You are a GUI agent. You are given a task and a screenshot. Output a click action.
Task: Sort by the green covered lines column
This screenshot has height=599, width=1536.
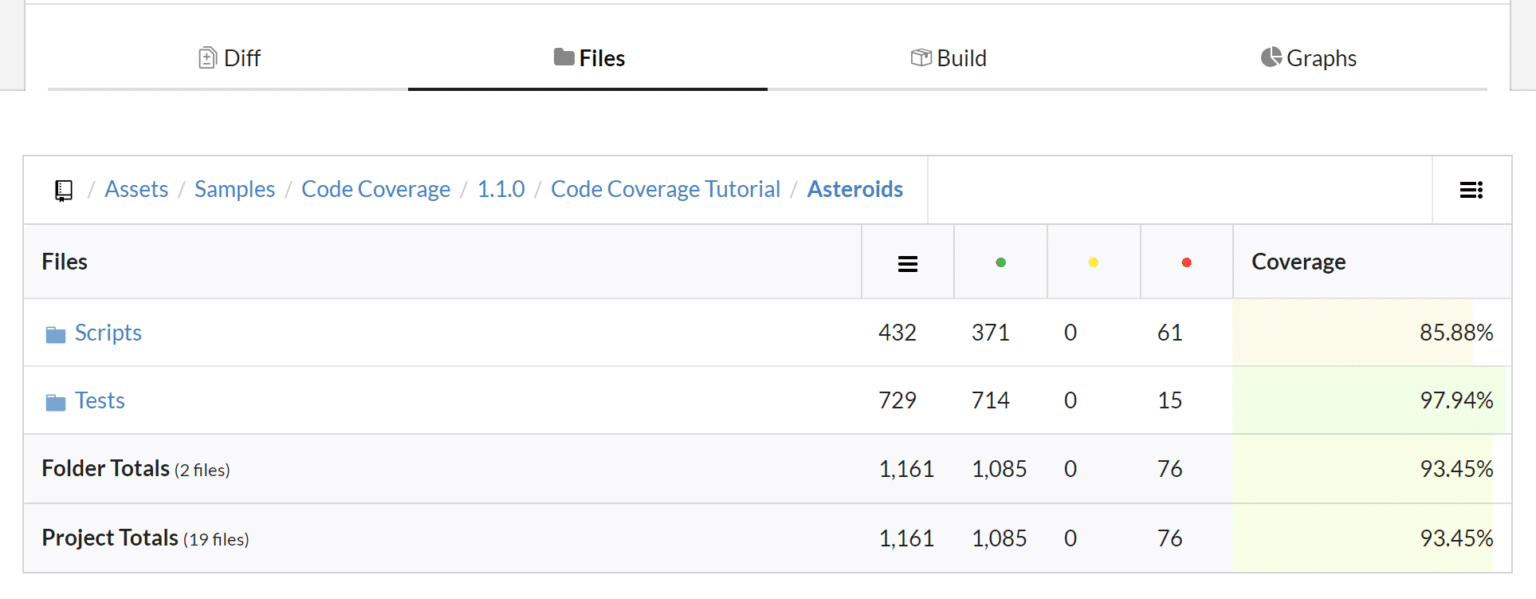(1000, 261)
